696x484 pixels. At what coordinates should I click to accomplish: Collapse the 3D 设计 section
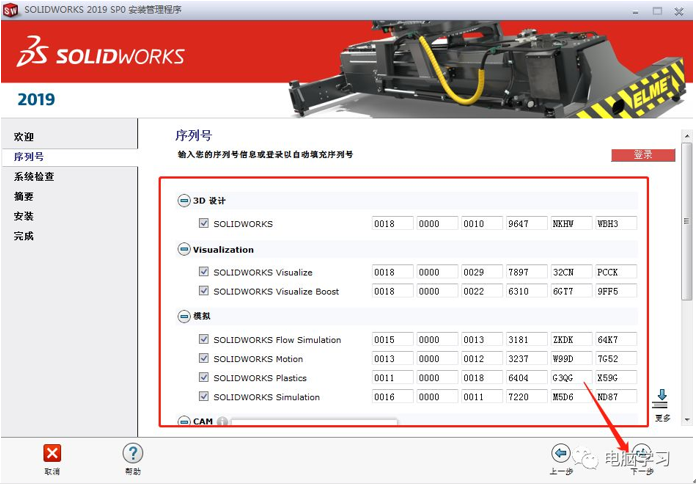pos(184,201)
